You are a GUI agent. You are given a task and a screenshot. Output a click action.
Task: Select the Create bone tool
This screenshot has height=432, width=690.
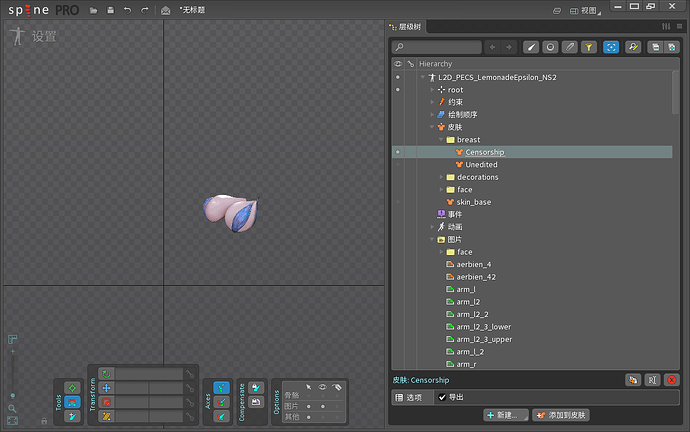pos(72,416)
